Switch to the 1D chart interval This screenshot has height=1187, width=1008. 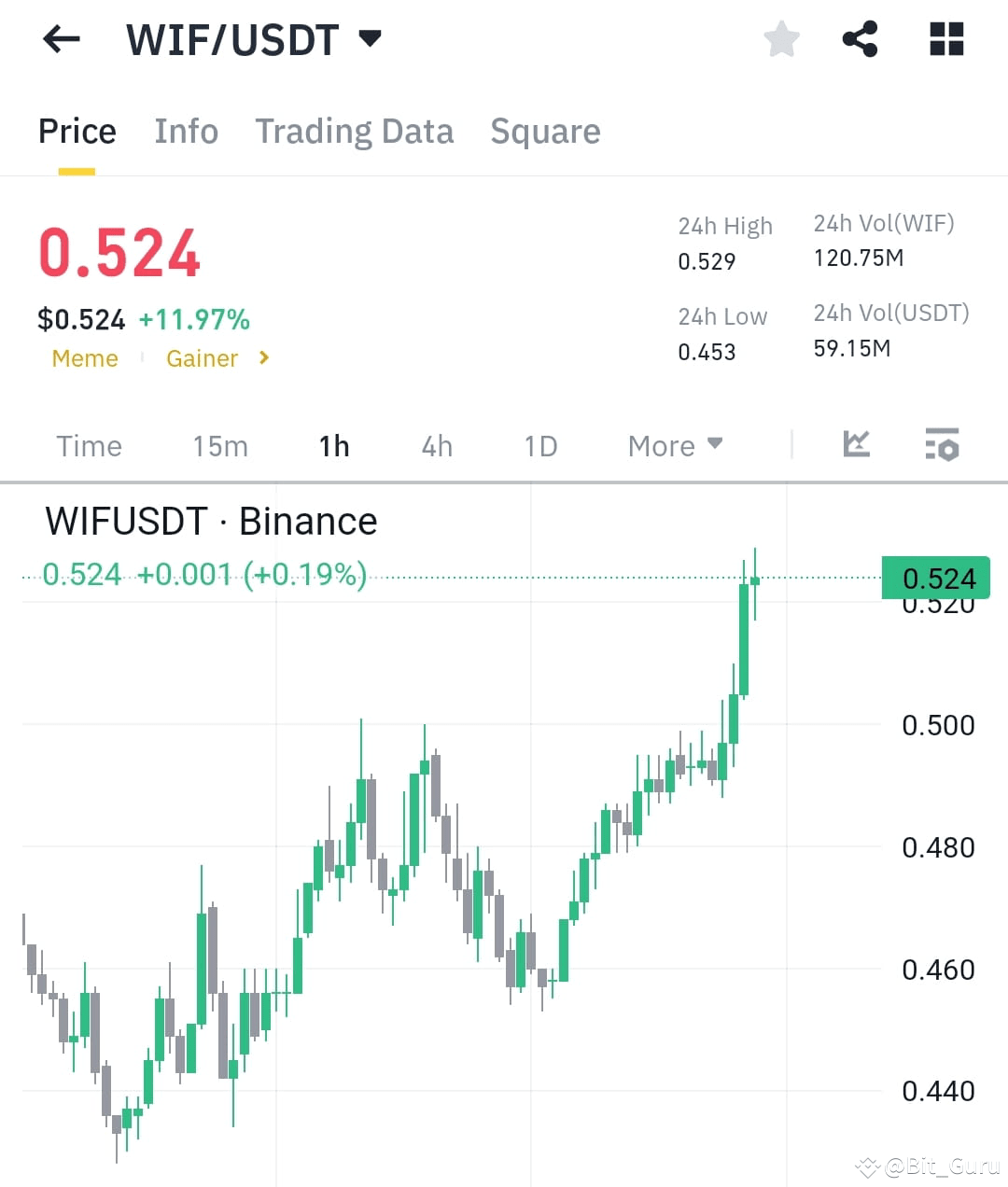tap(539, 446)
